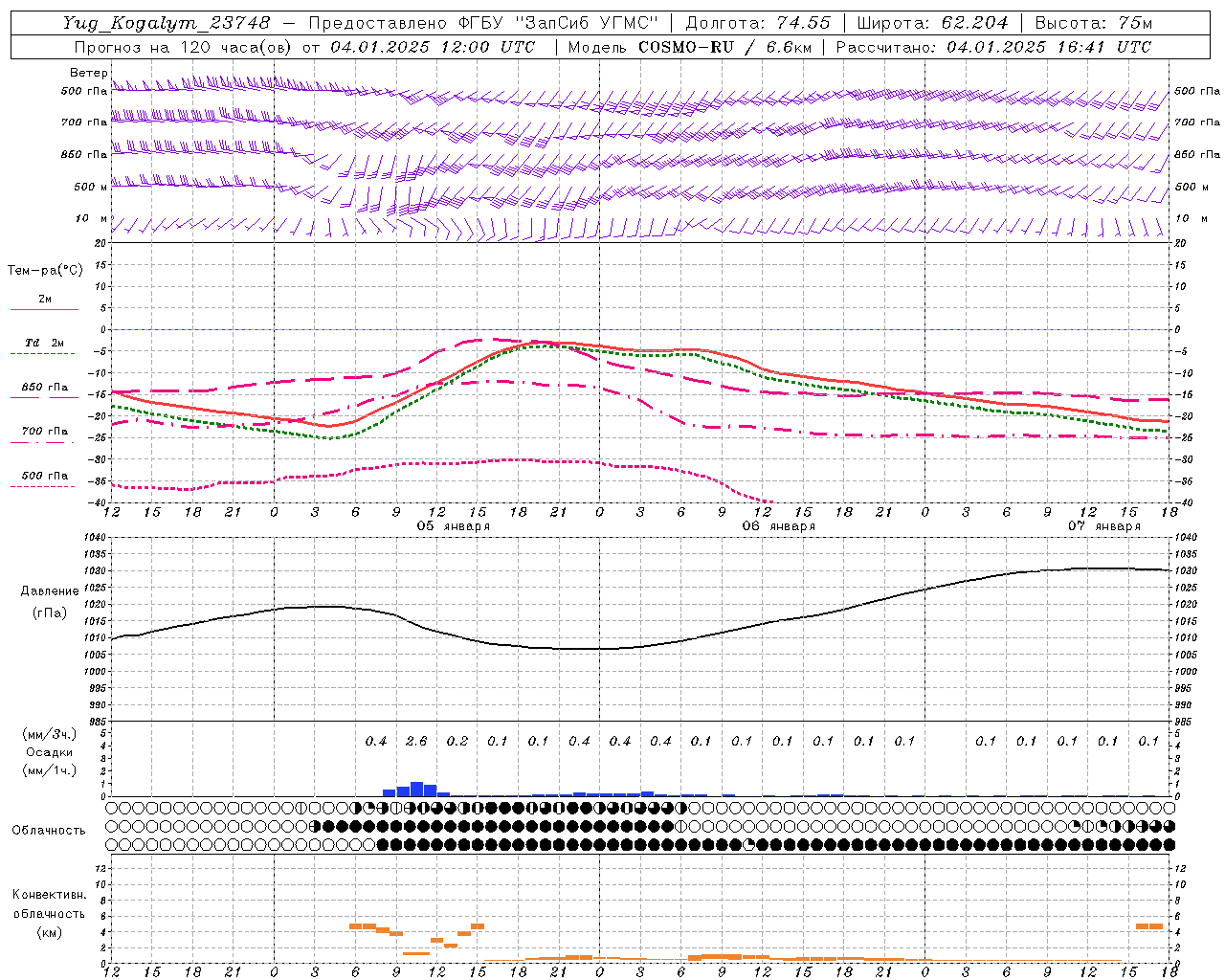Click the '(гПа)' unit under Давление
The width and height of the screenshot is (1225, 980).
tap(50, 613)
